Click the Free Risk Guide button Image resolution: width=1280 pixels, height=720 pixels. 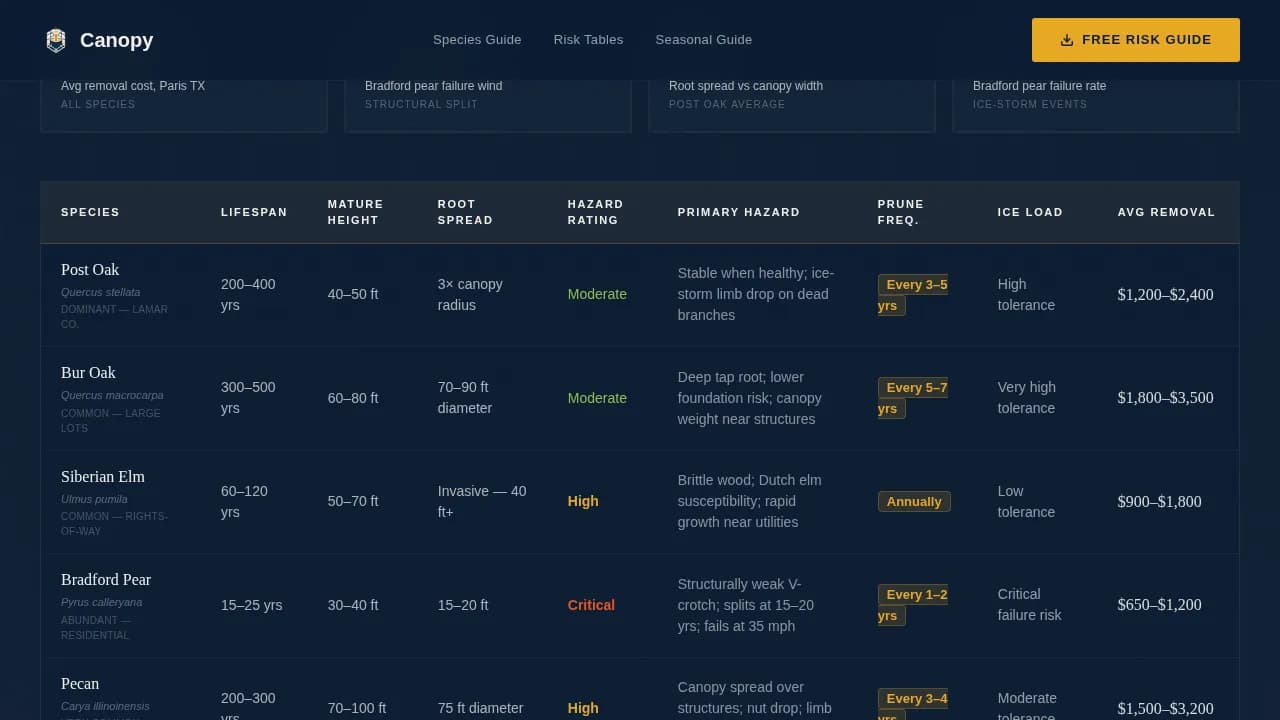[1136, 40]
